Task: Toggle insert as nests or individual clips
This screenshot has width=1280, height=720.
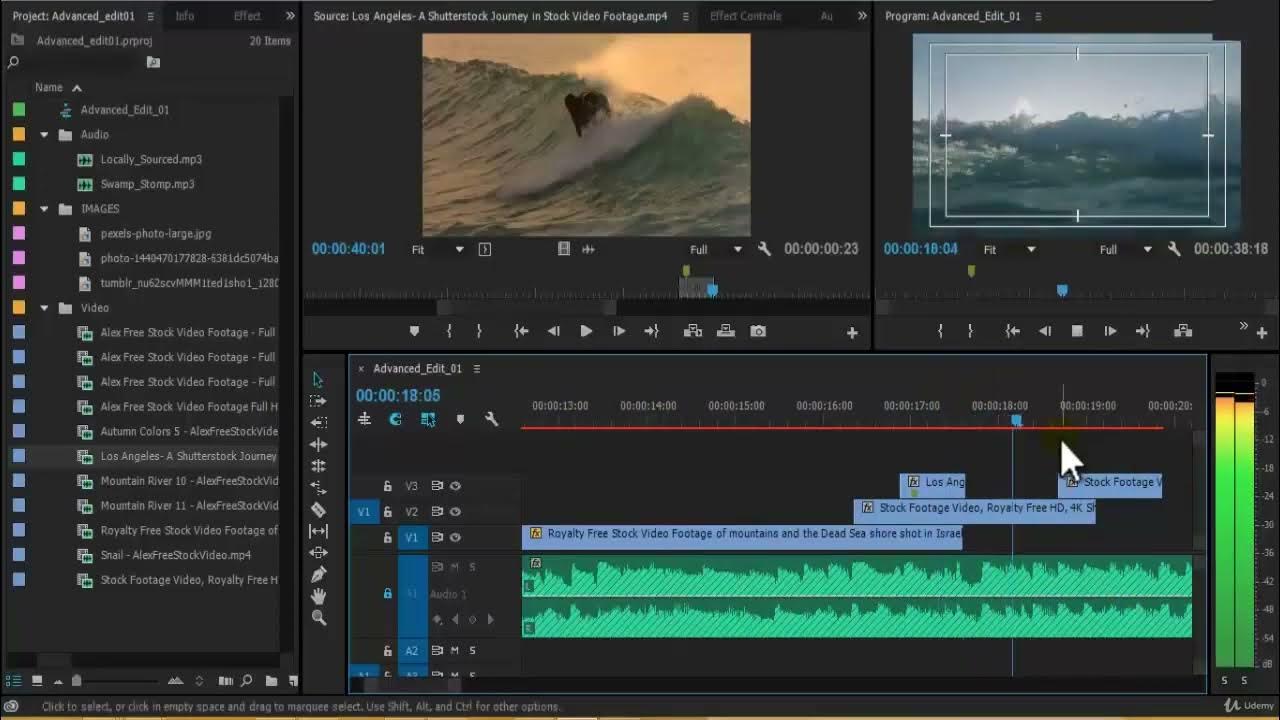Action: click(364, 419)
